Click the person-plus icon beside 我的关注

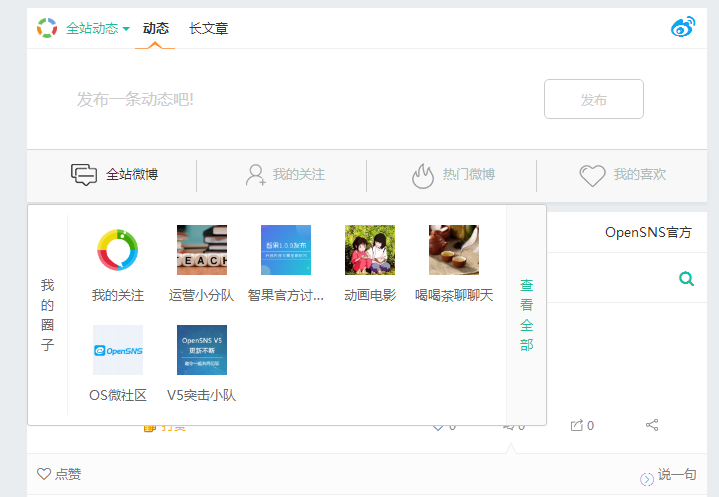click(x=255, y=175)
